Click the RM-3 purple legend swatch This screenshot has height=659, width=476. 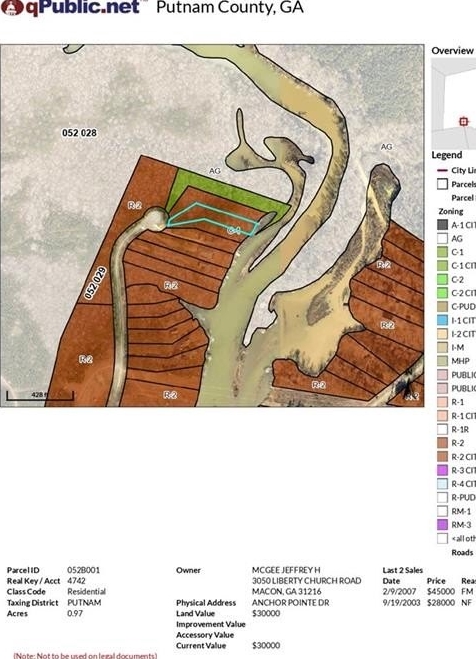(x=442, y=525)
